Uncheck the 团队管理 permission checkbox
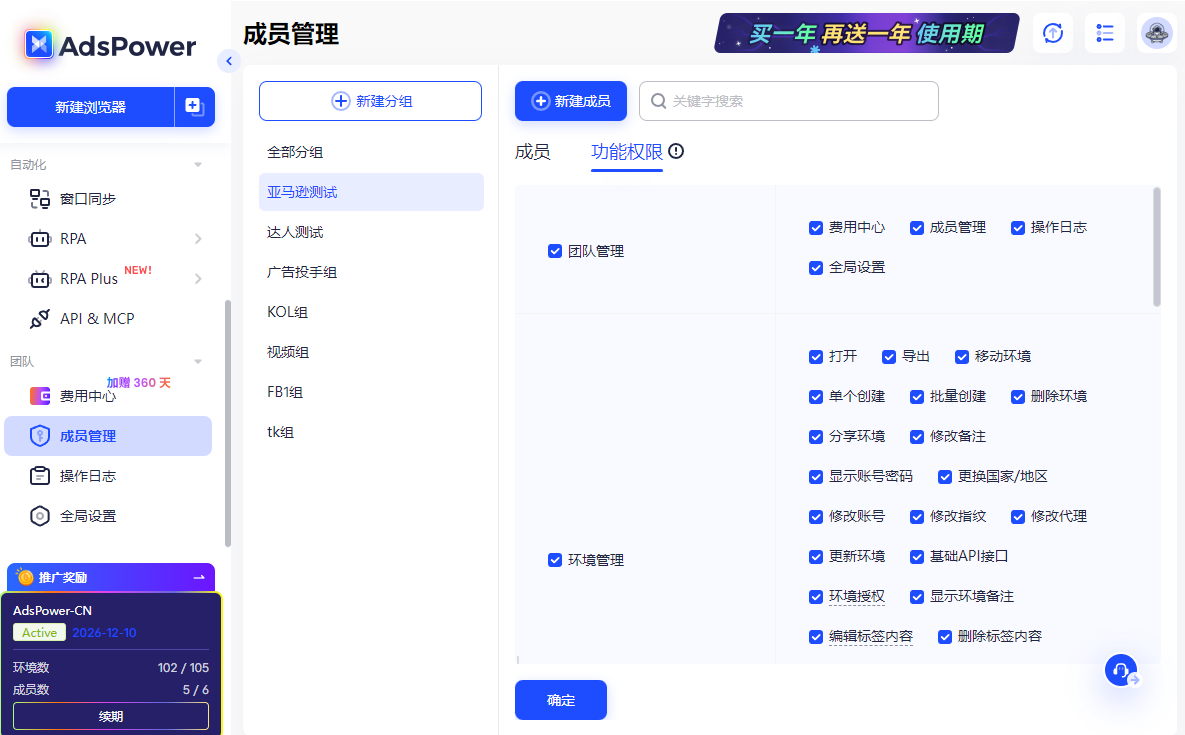Viewport: 1185px width, 735px height. (x=555, y=251)
